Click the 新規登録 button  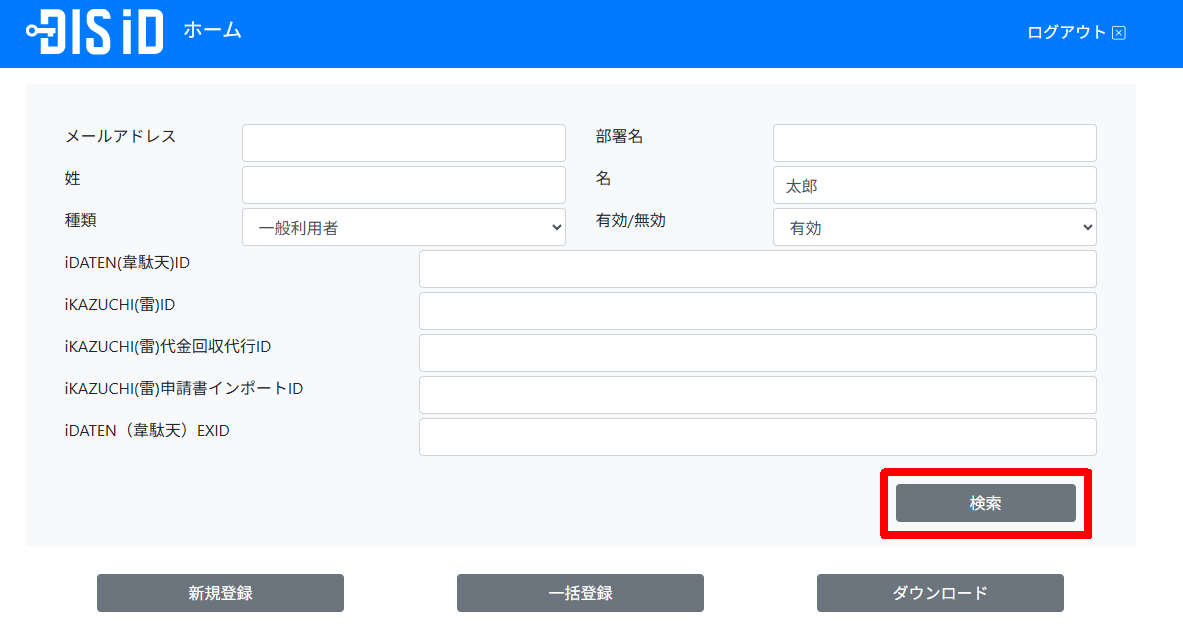tap(220, 593)
